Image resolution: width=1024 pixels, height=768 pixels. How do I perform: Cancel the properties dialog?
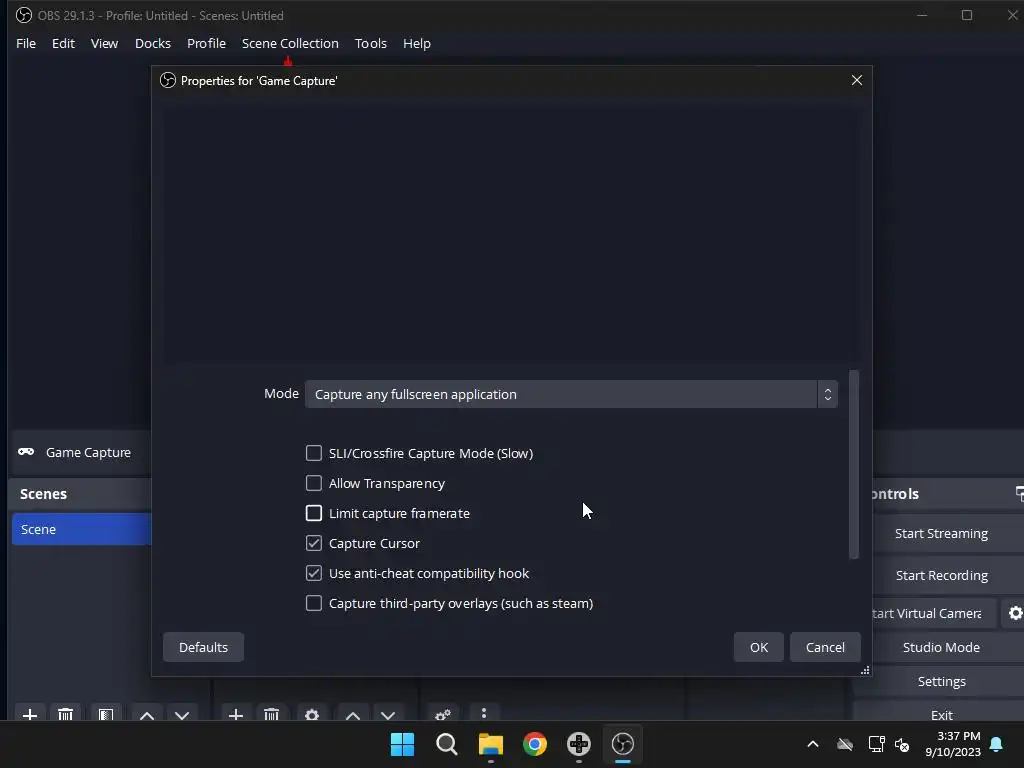coord(825,647)
